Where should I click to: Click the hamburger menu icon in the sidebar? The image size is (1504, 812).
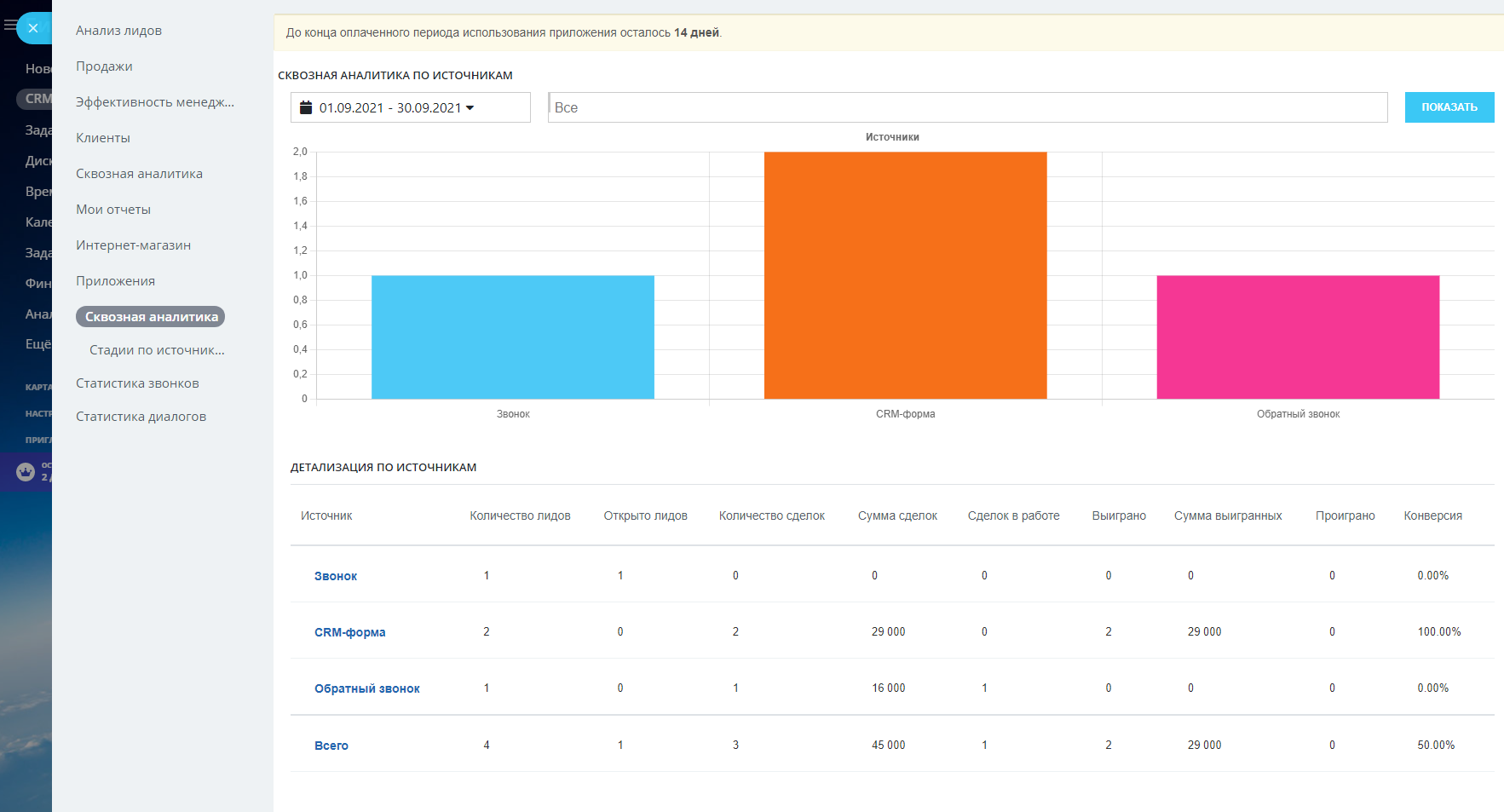[x=10, y=26]
